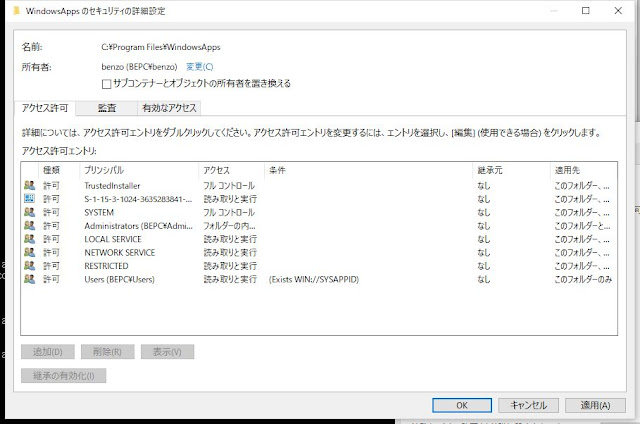Click the user group icon beside SYSTEM
Image resolution: width=640 pixels, height=424 pixels.
point(29,212)
